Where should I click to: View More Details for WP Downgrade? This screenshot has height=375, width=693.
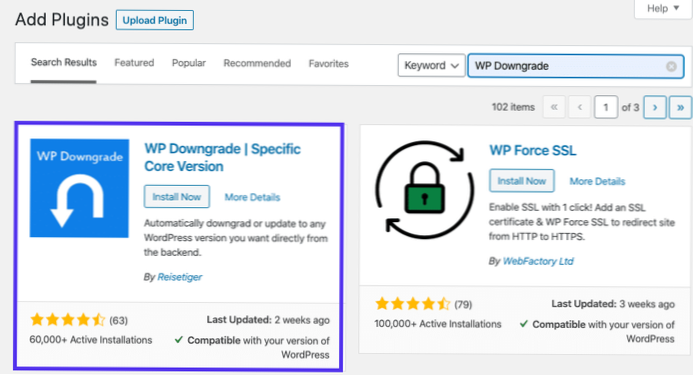pyautogui.click(x=252, y=197)
